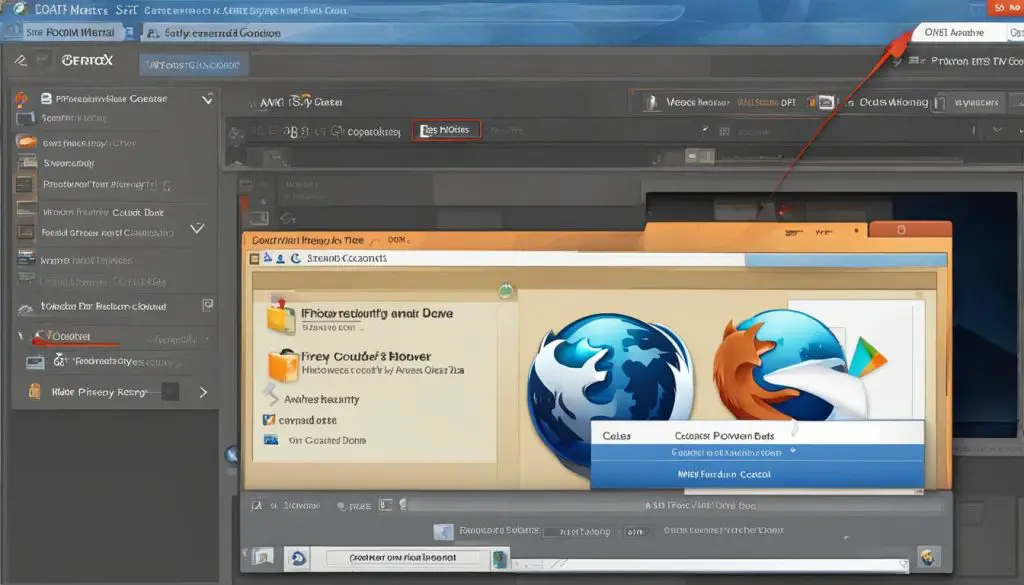Click the green round icon atop dialog list panel

click(505, 291)
